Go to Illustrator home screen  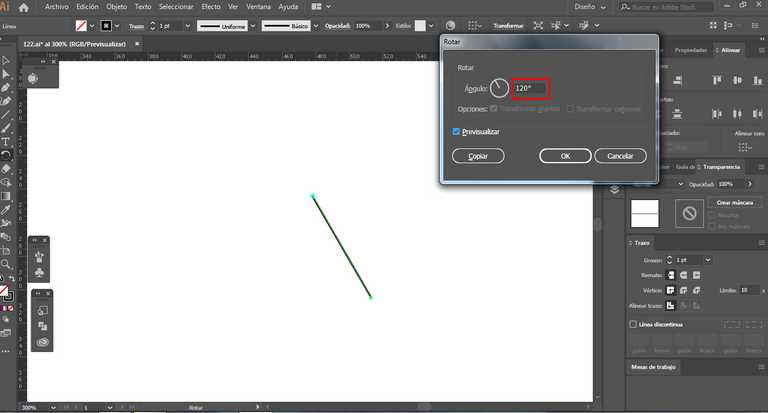pyautogui.click(x=24, y=7)
